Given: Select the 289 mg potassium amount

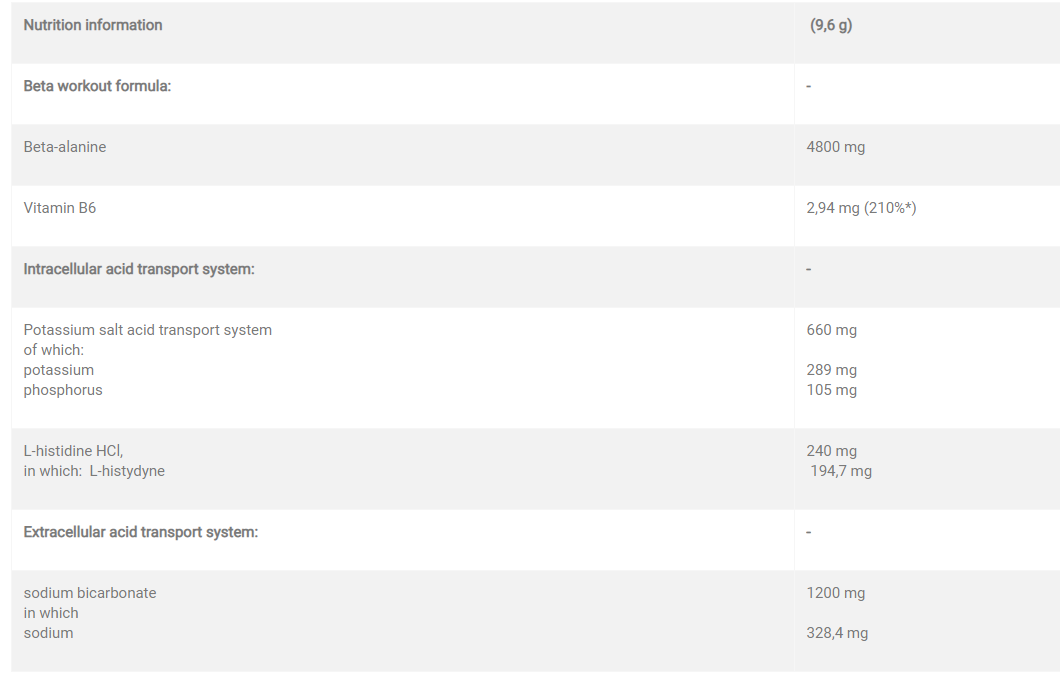Looking at the screenshot, I should (832, 370).
